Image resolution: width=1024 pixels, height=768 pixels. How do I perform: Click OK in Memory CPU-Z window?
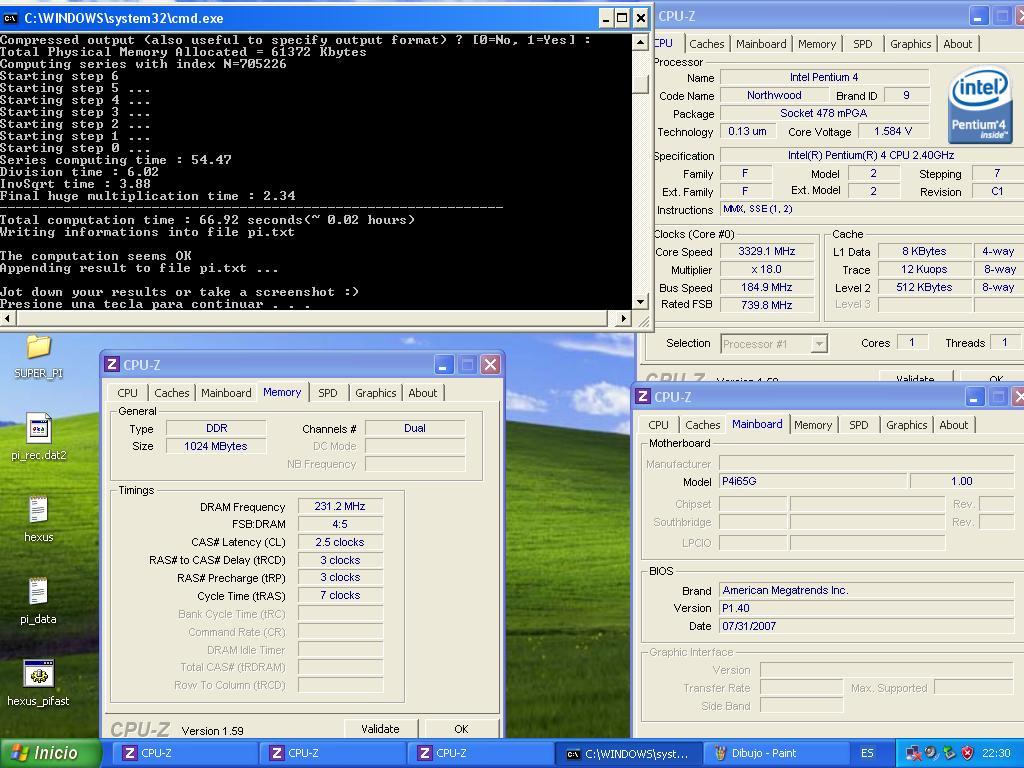[461, 729]
